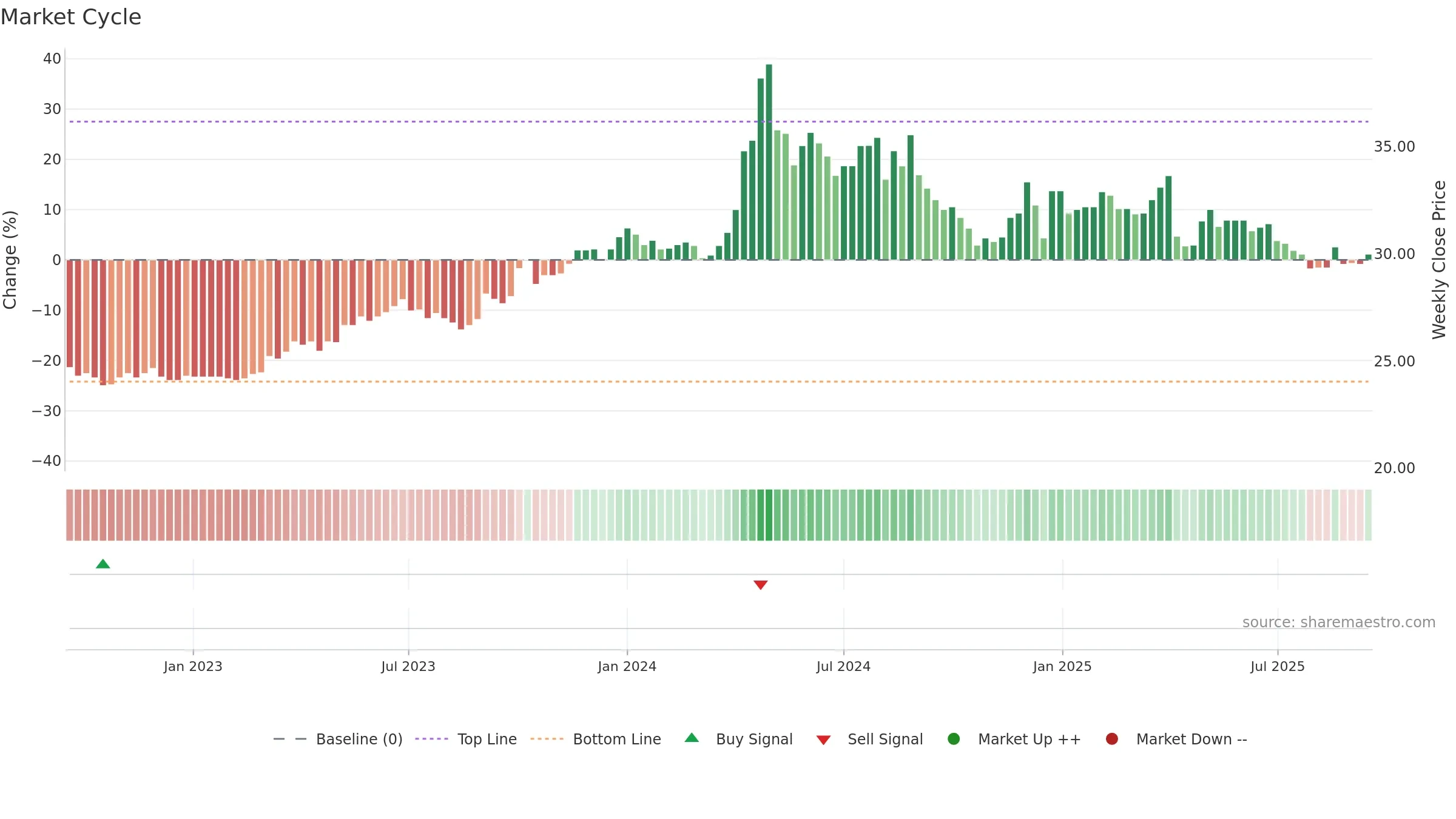Click the Weekly Close Price axis title
This screenshot has height=819, width=1456.
(1439, 260)
